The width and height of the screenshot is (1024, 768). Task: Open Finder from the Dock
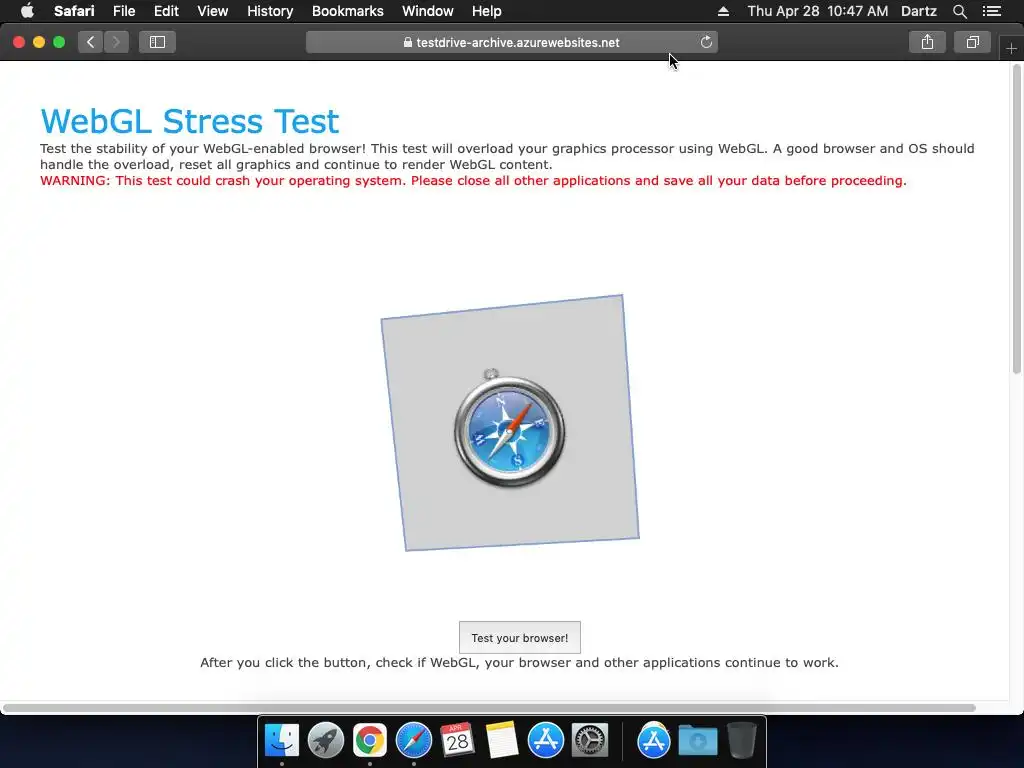point(281,740)
